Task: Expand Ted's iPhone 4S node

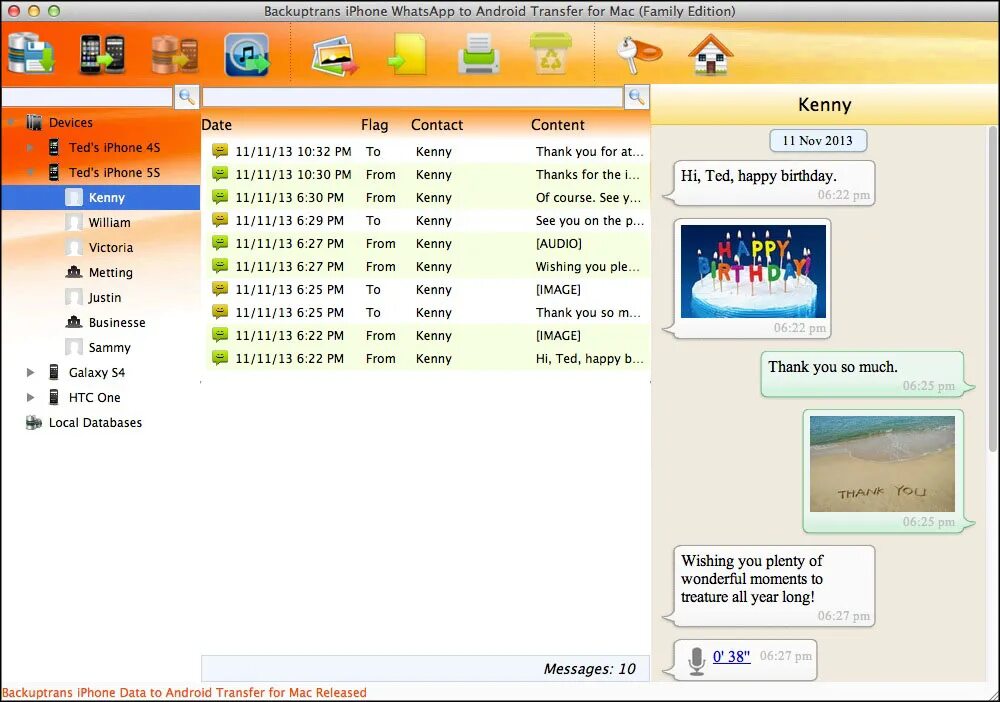Action: point(30,147)
